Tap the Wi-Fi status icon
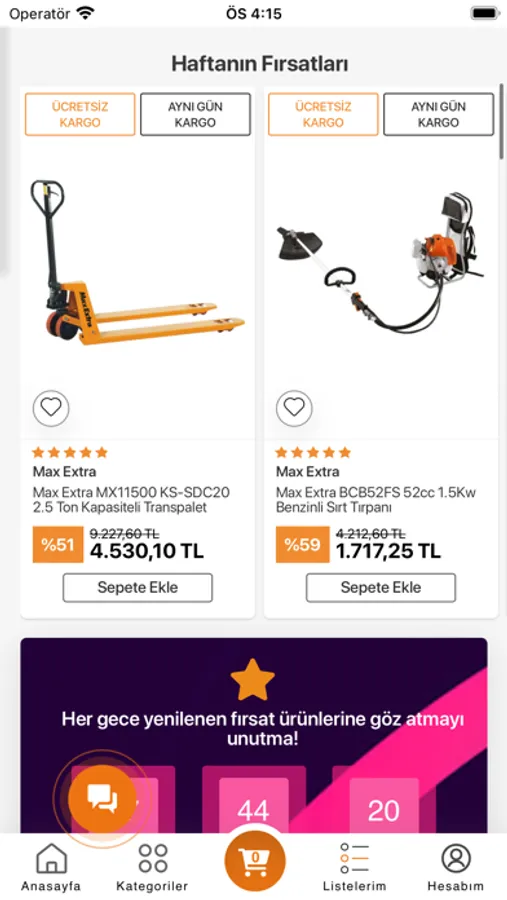Screen dimensions: 507x900 [x=85, y=13]
